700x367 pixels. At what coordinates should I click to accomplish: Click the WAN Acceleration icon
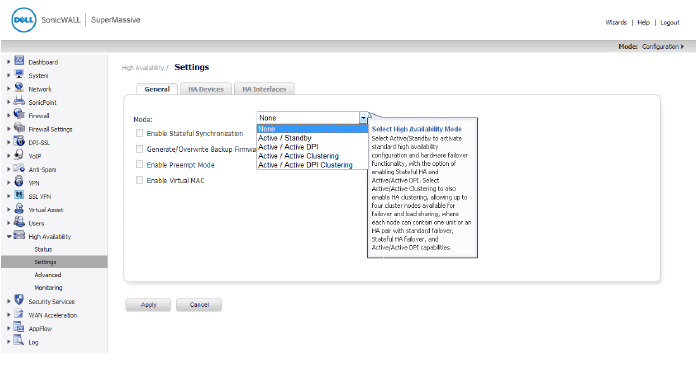click(19, 314)
